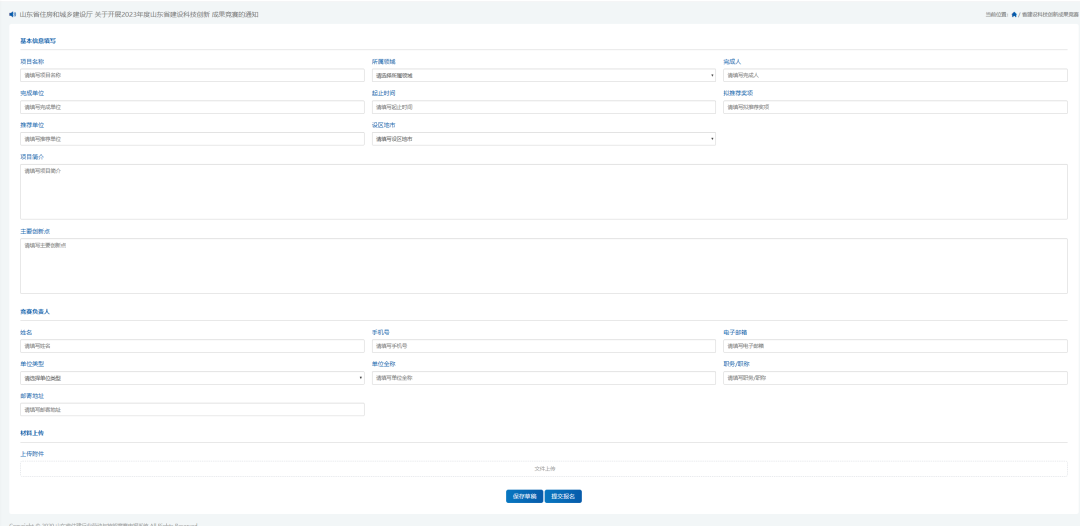
Task: Expand the 设区地市 dropdown
Action: 544,139
